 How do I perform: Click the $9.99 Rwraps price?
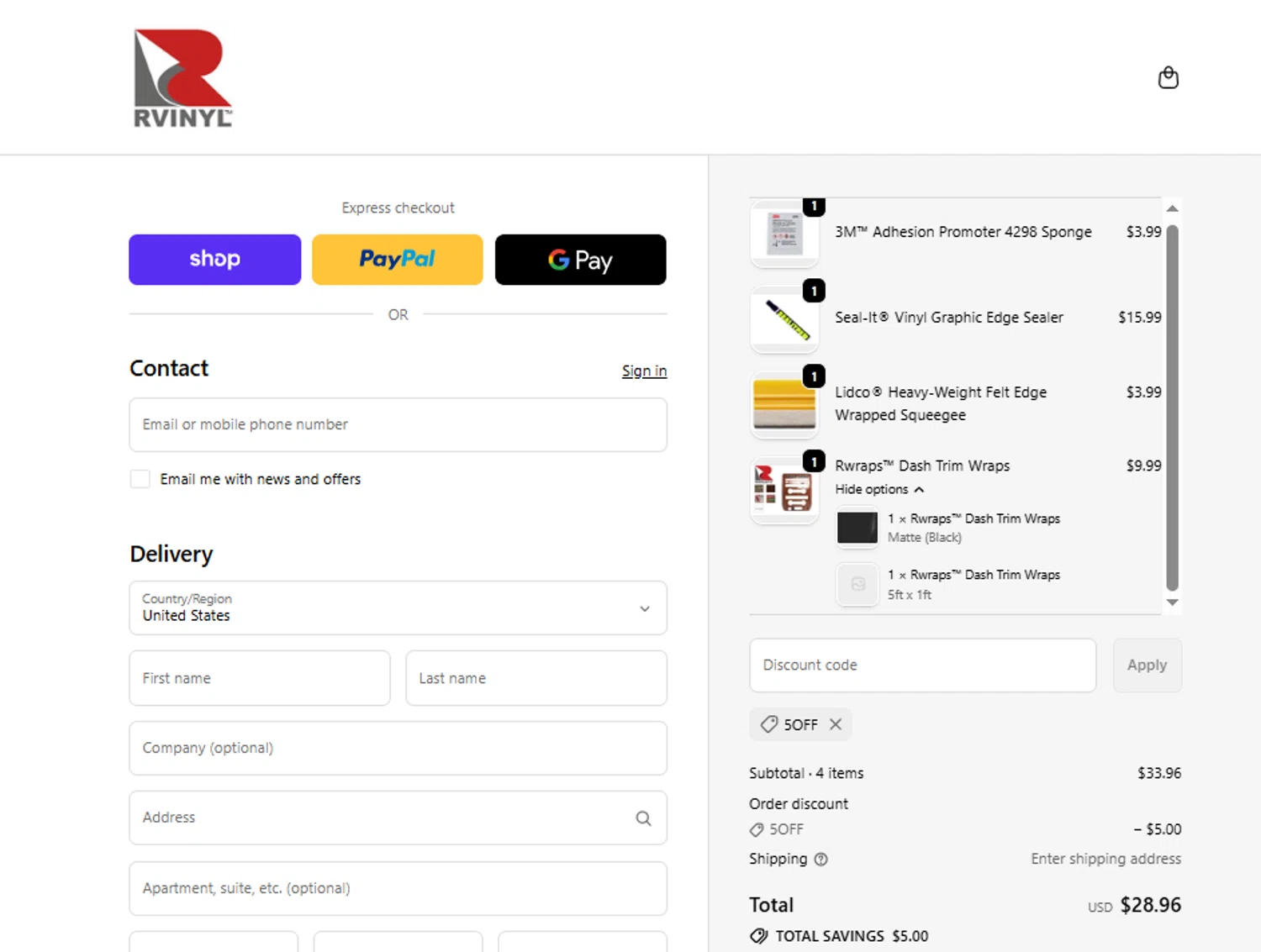(1144, 465)
